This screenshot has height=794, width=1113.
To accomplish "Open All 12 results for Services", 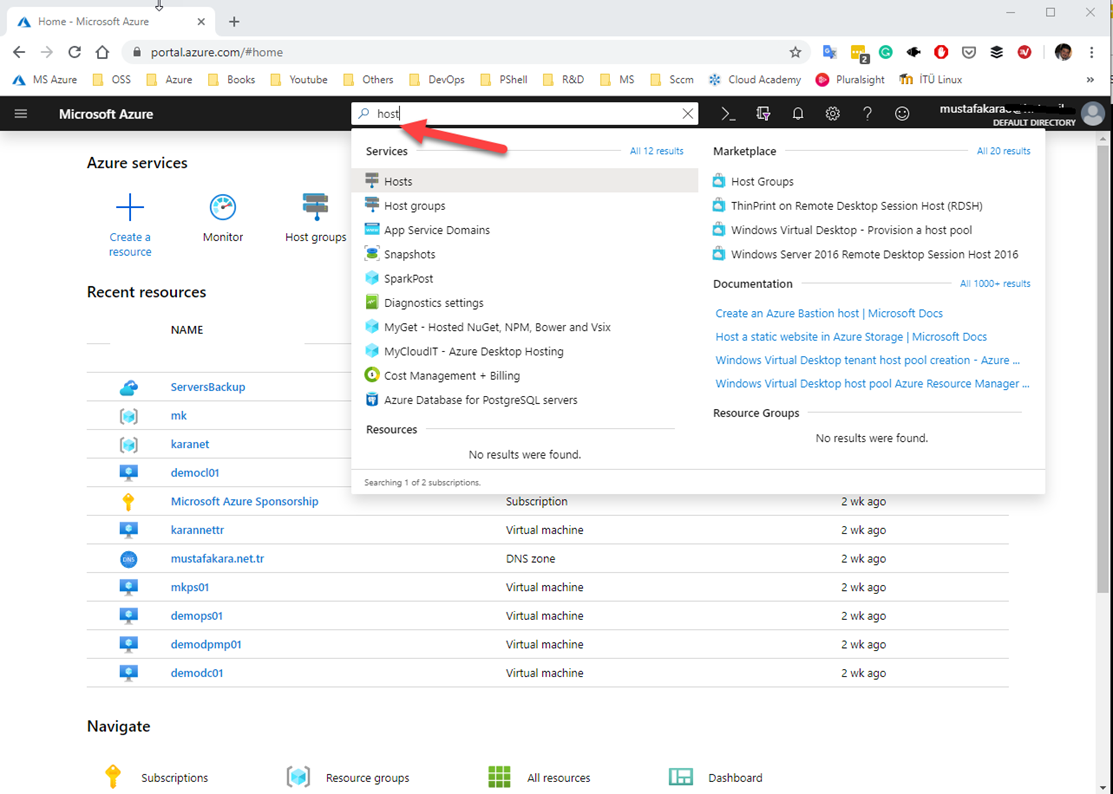I will pos(657,151).
